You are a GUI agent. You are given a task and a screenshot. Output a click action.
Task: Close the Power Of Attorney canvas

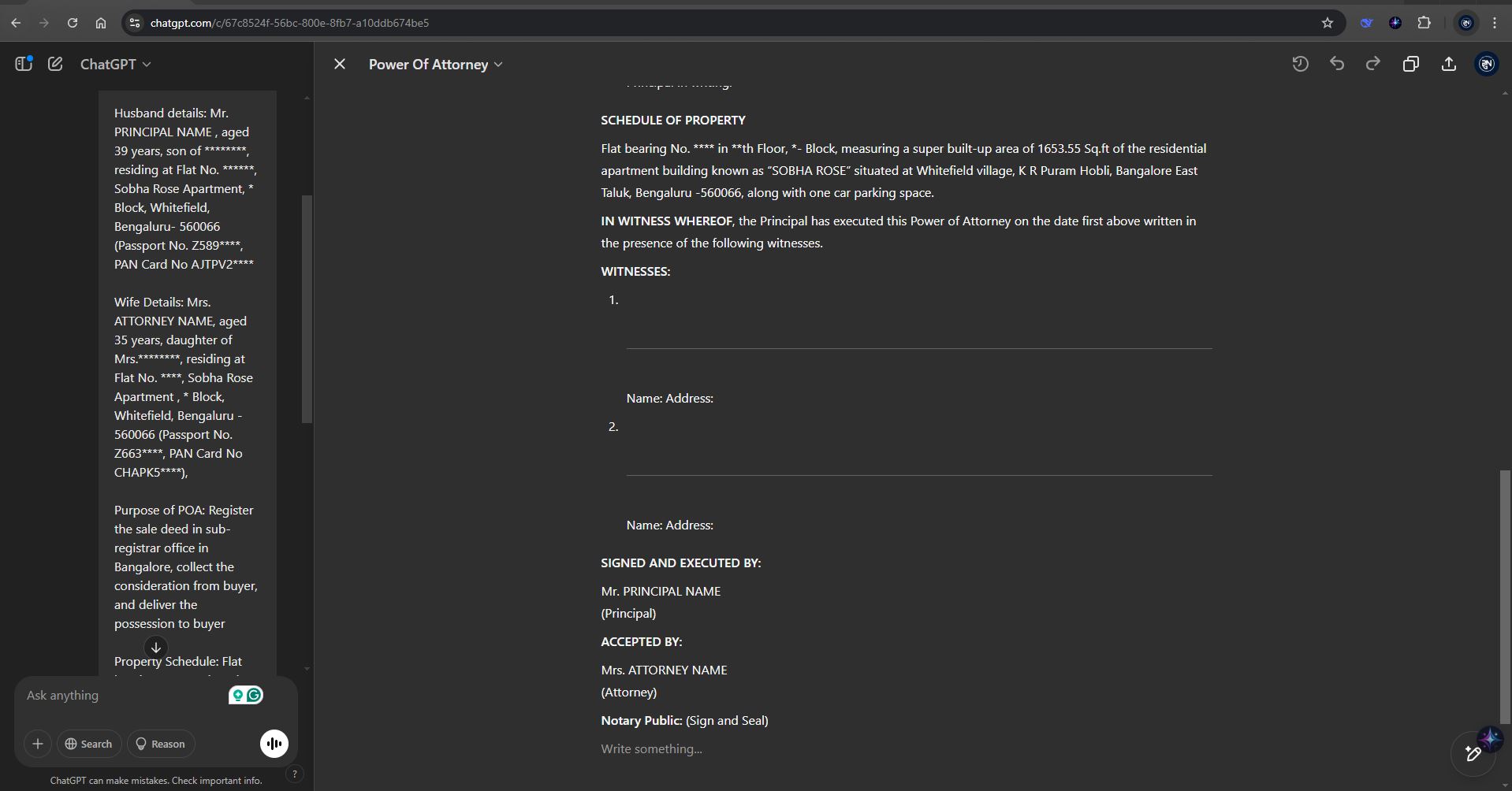pos(340,64)
